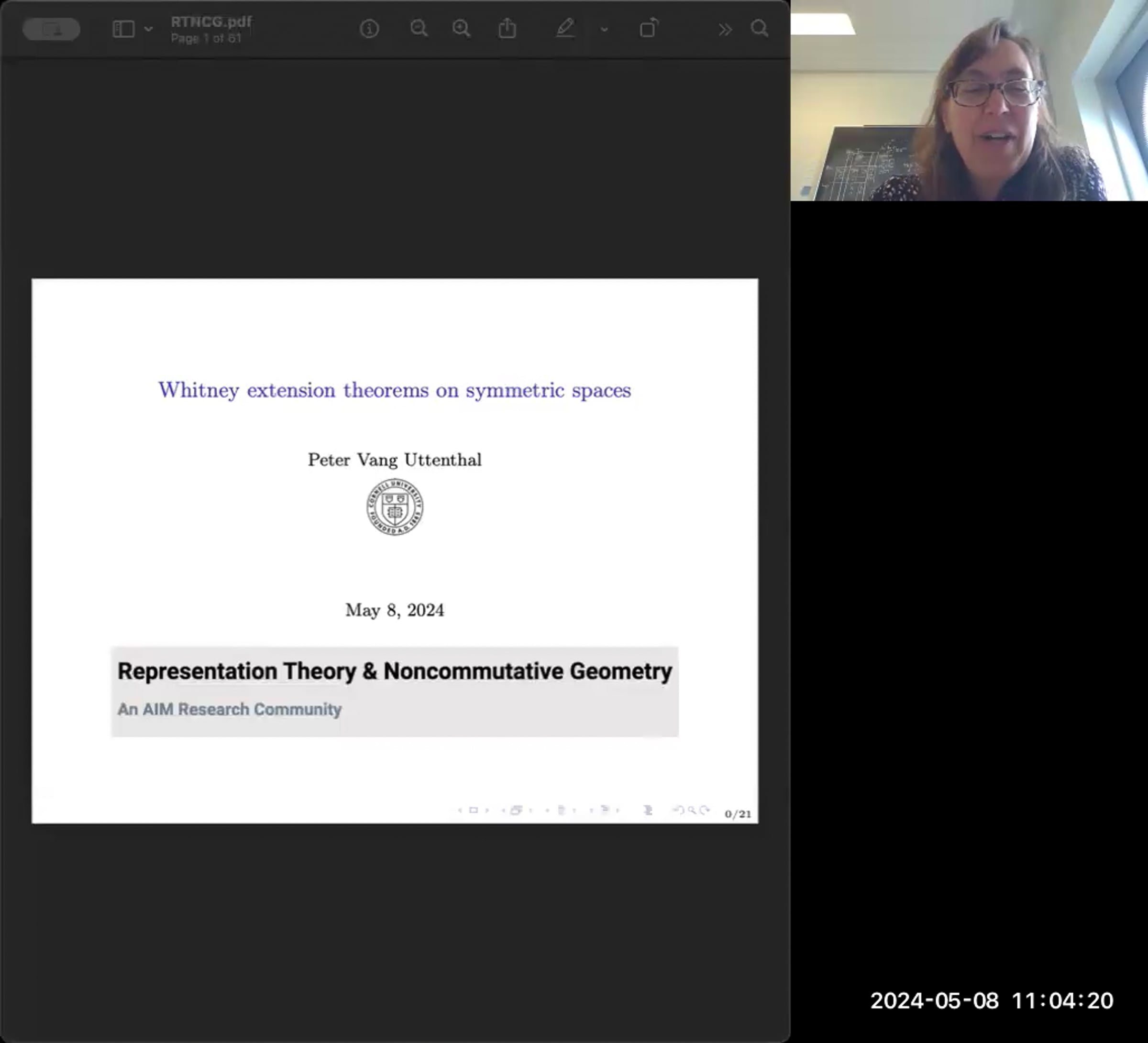
Task: Click the RTNCG.pdf document title
Action: (210, 22)
